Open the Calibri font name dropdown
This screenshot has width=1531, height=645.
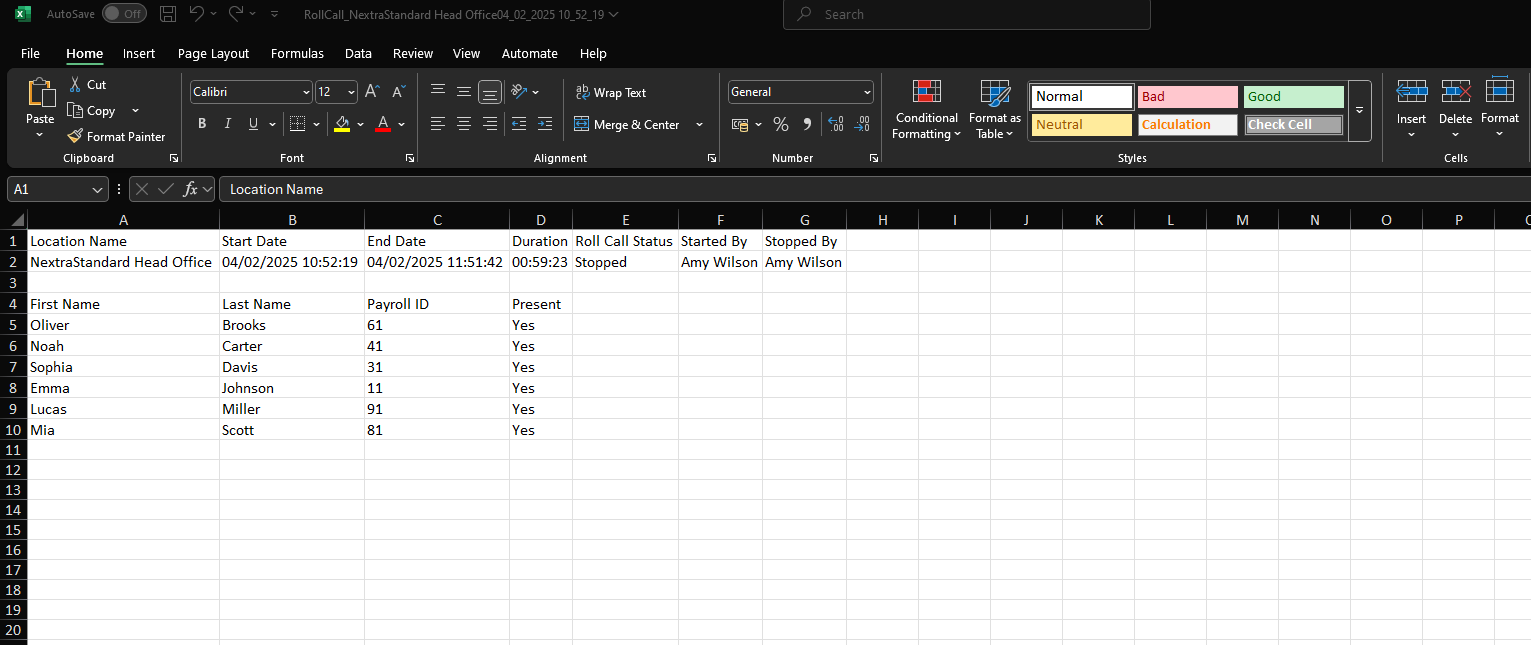coord(306,92)
